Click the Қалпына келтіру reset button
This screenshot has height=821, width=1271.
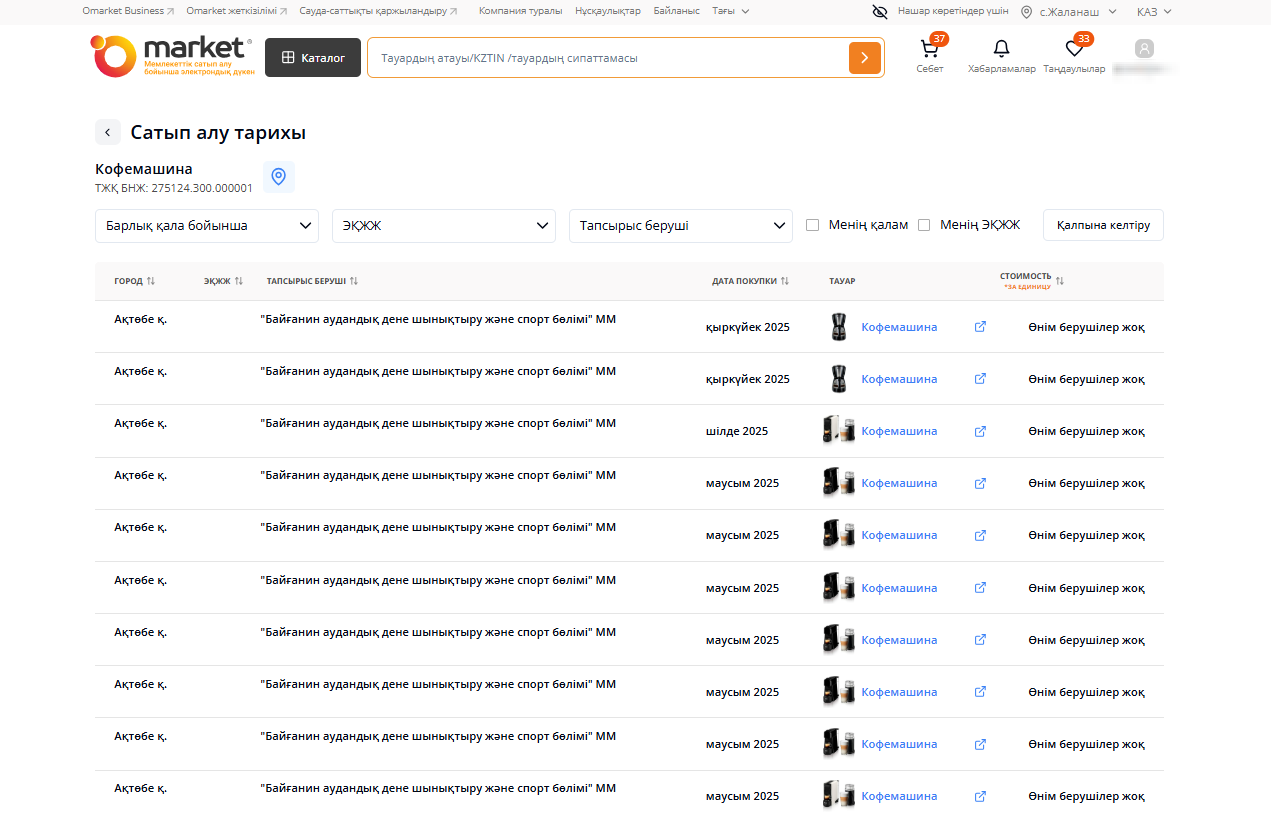[1103, 226]
